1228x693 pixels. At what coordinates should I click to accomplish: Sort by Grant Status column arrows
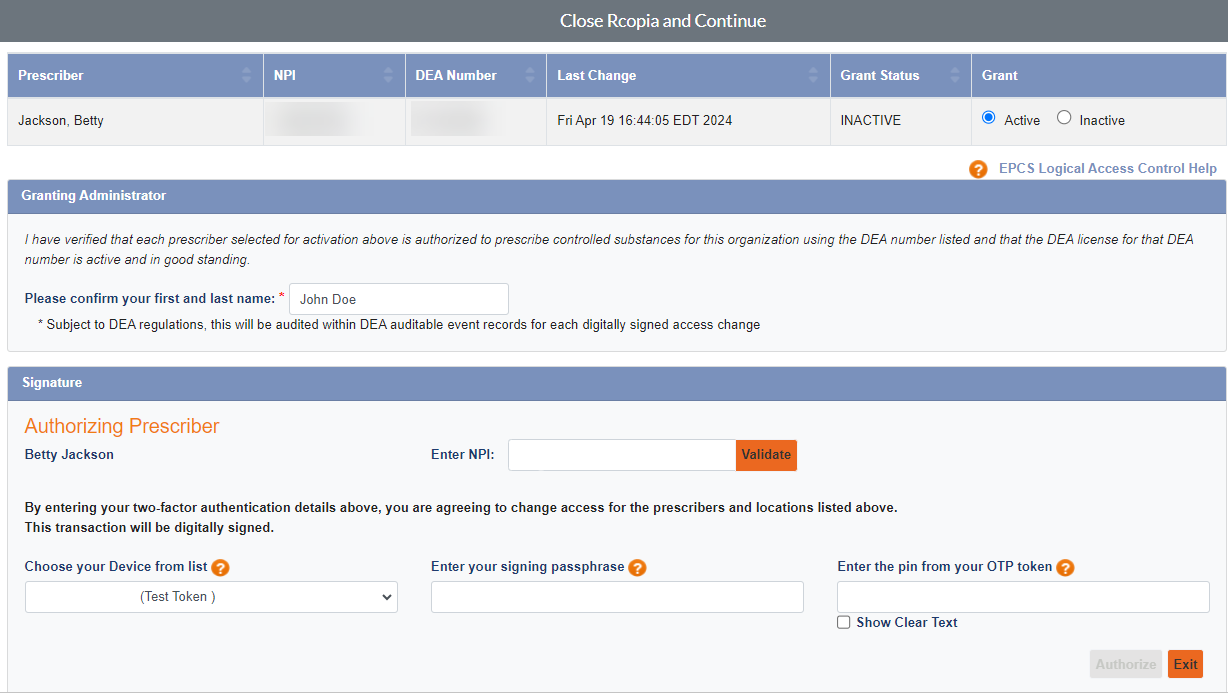(x=955, y=75)
